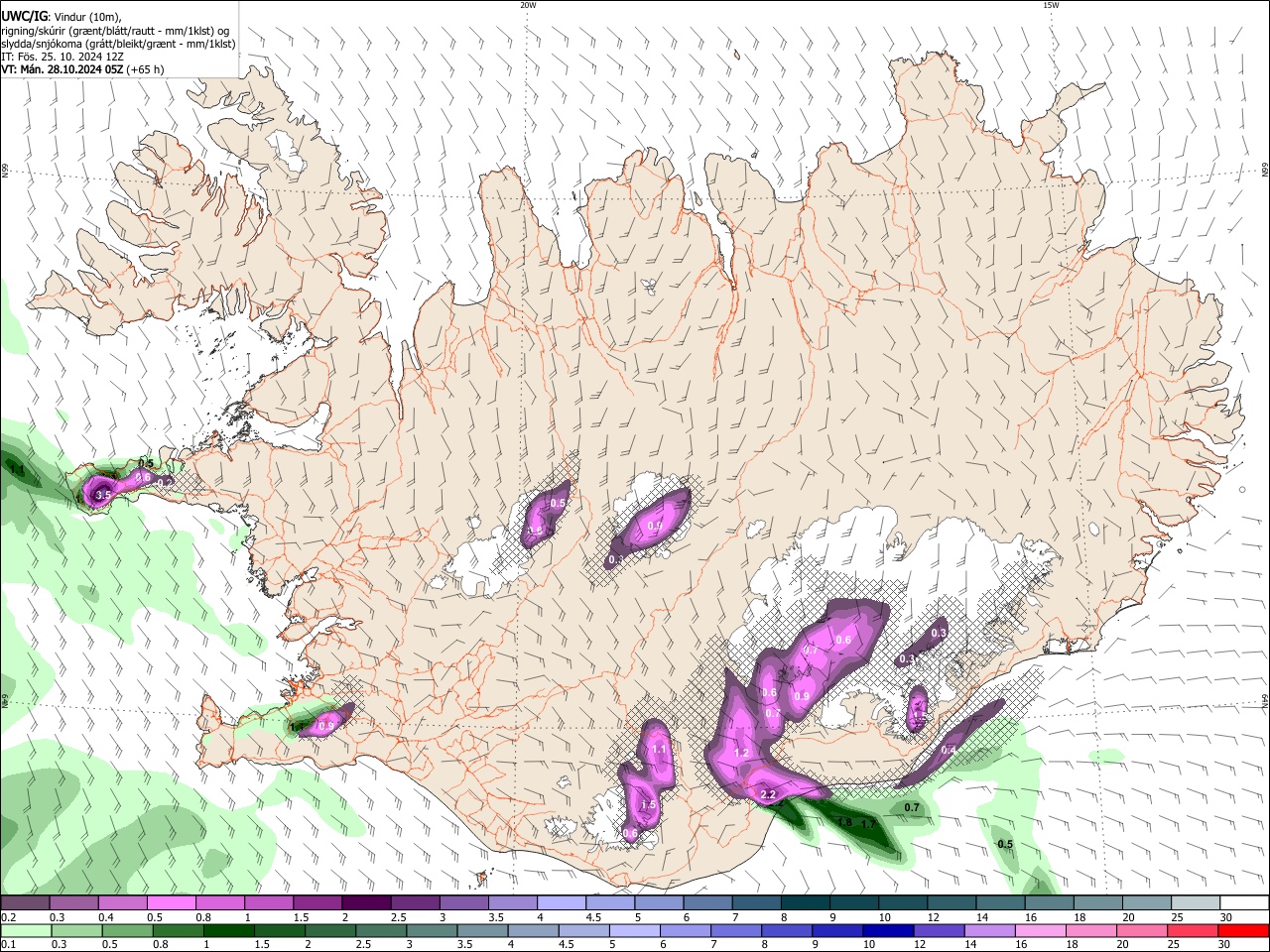Select the mauve 0.2 swatch in upper legend
This screenshot has width=1270, height=952.
(25, 903)
